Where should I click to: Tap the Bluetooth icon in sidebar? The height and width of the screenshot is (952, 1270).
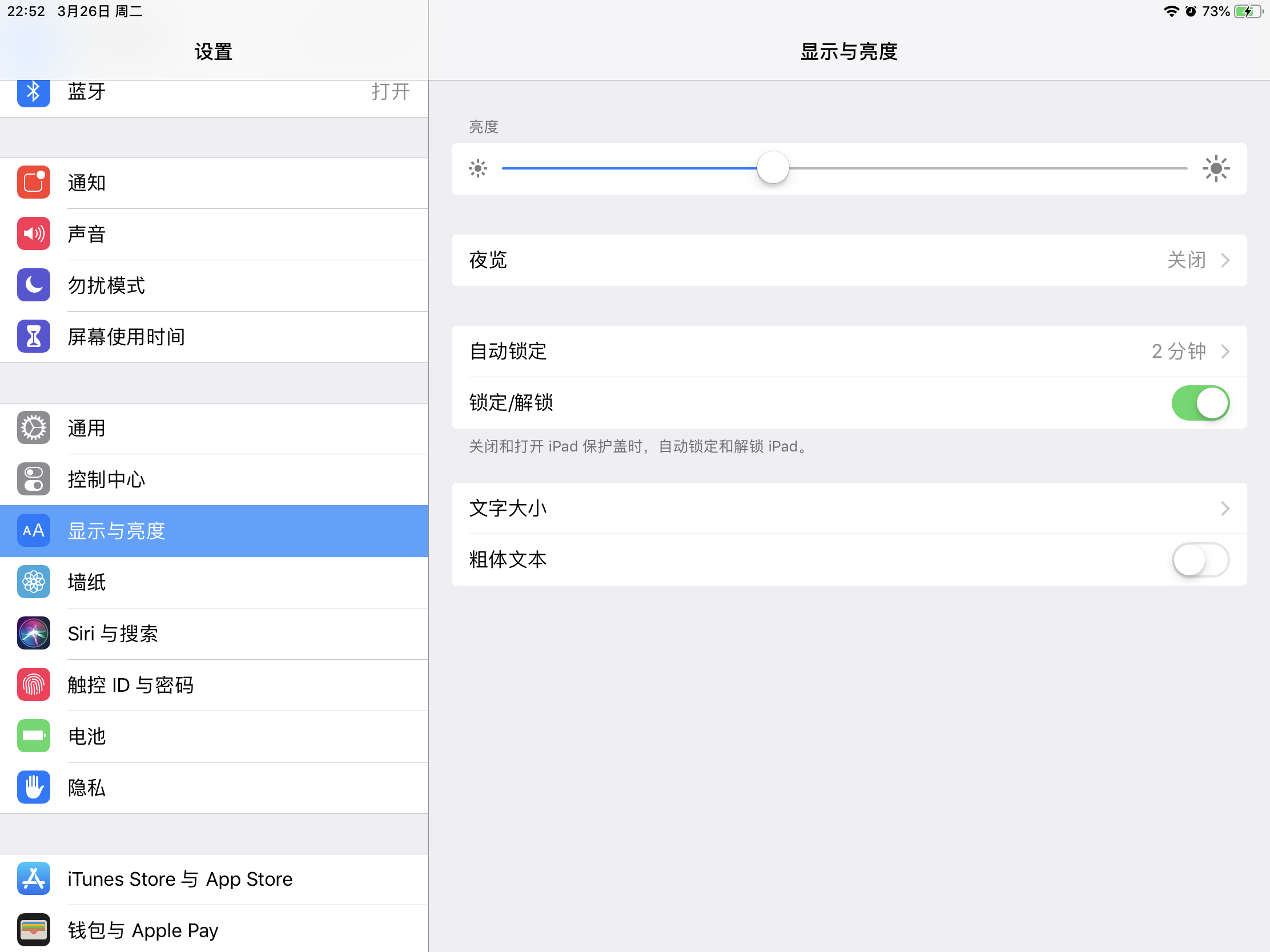point(33,92)
